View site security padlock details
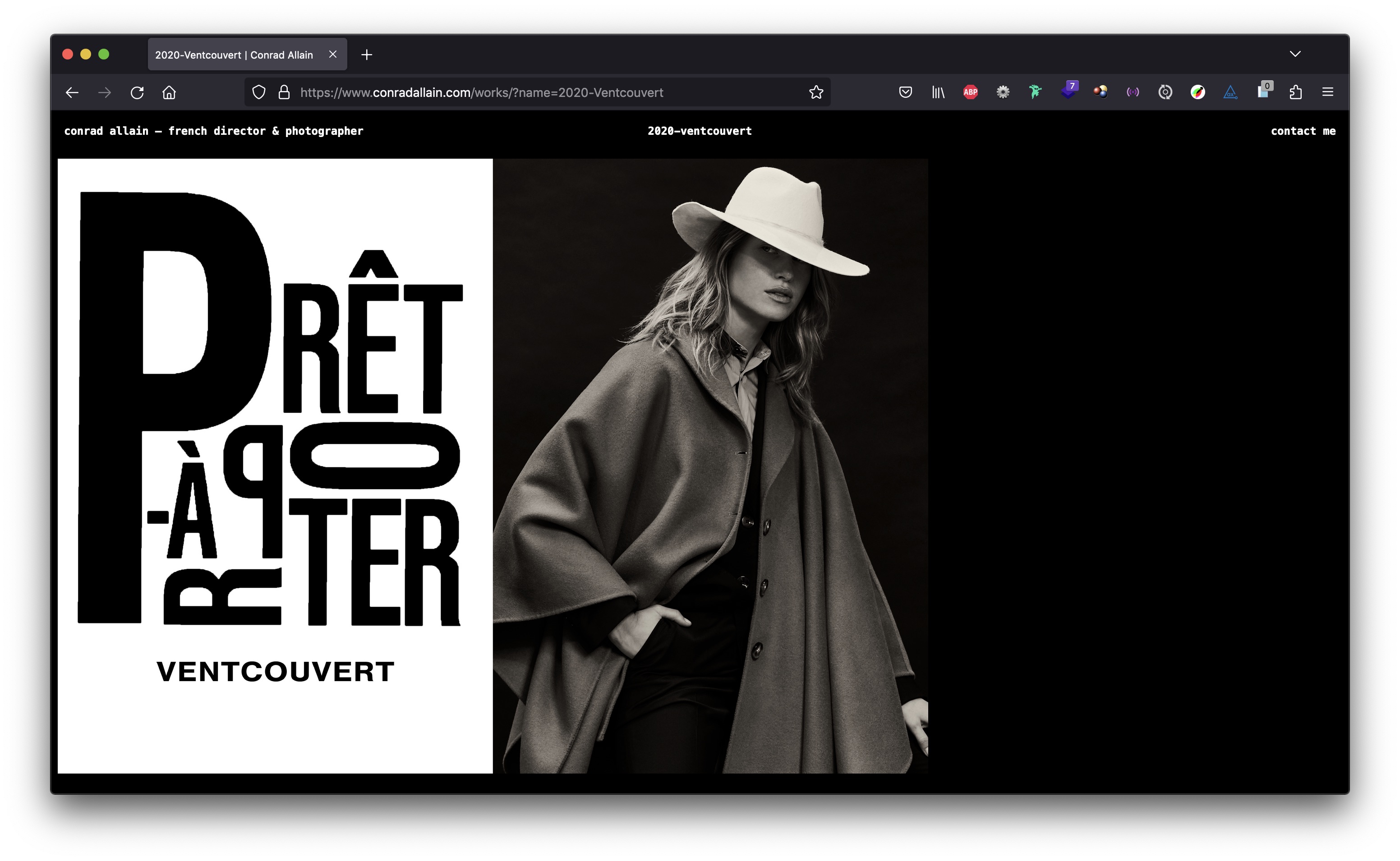This screenshot has height=861, width=1400. point(284,92)
